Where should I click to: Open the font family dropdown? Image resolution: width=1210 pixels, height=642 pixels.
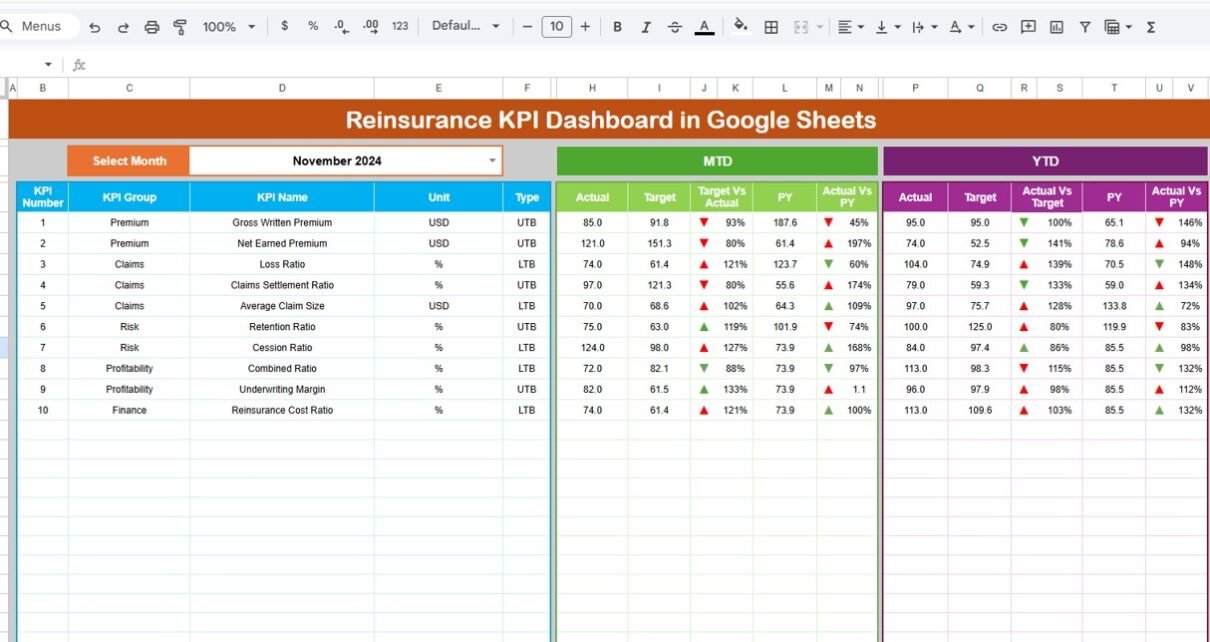pyautogui.click(x=465, y=27)
